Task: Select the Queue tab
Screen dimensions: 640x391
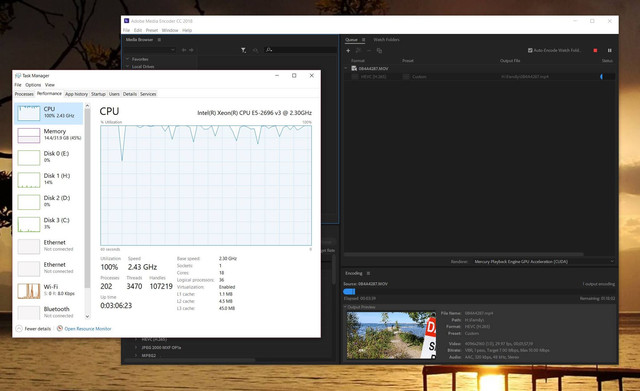Action: (351, 40)
